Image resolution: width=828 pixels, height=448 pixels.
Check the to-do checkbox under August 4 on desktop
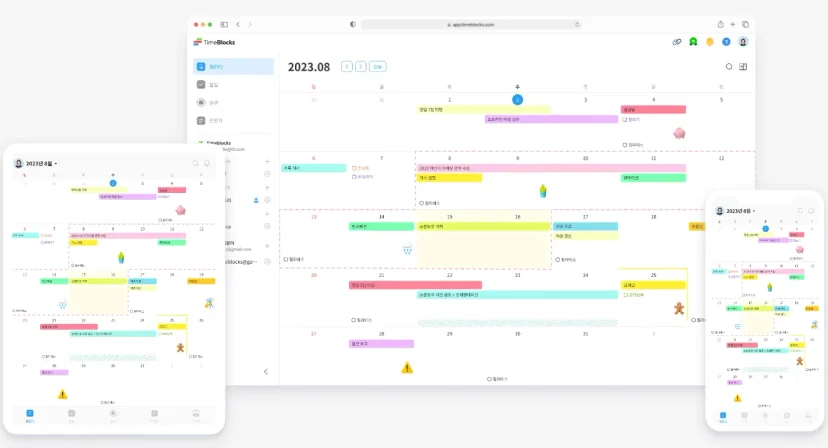[625, 120]
